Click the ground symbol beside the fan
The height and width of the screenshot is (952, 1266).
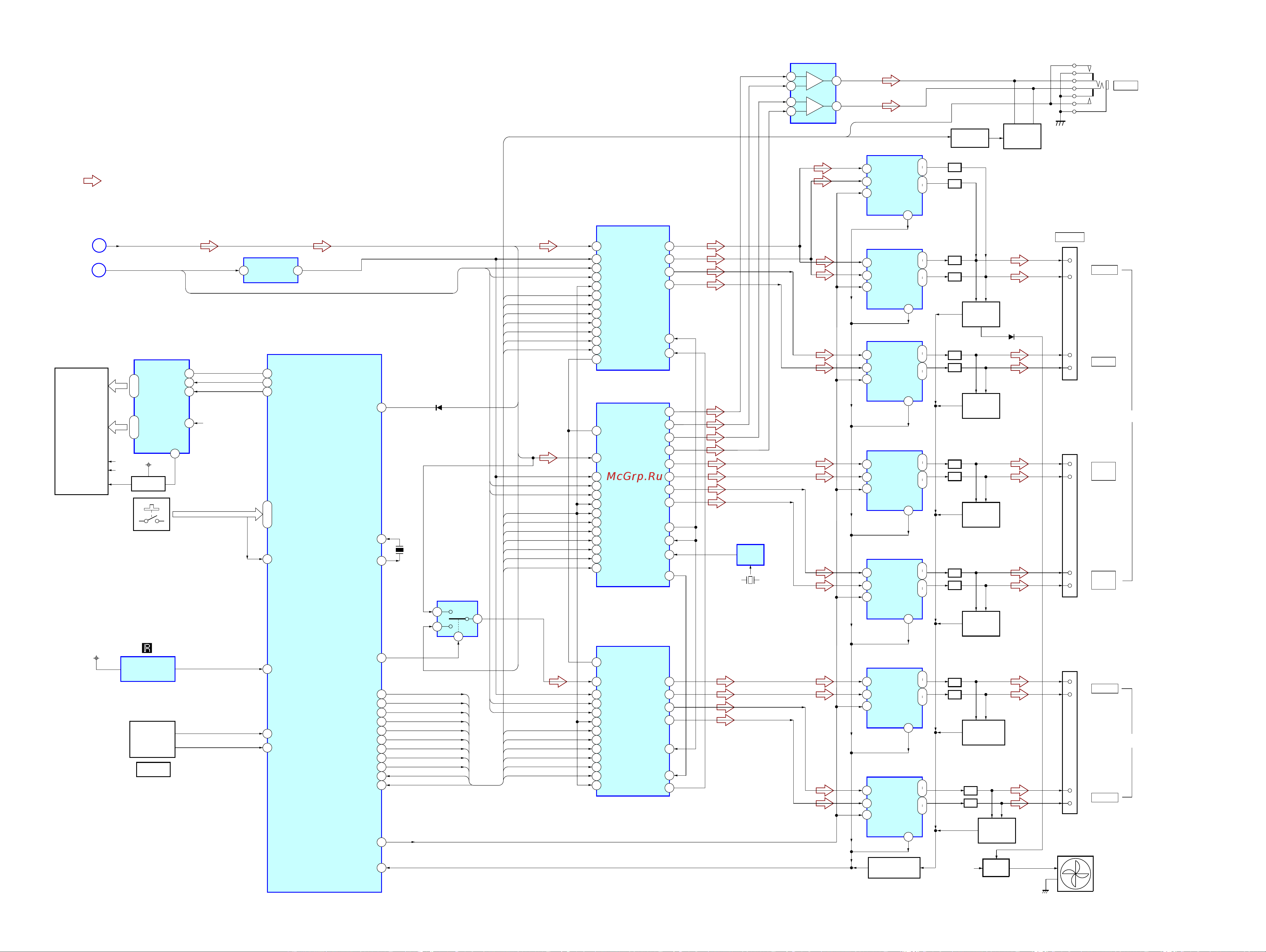(x=1045, y=891)
